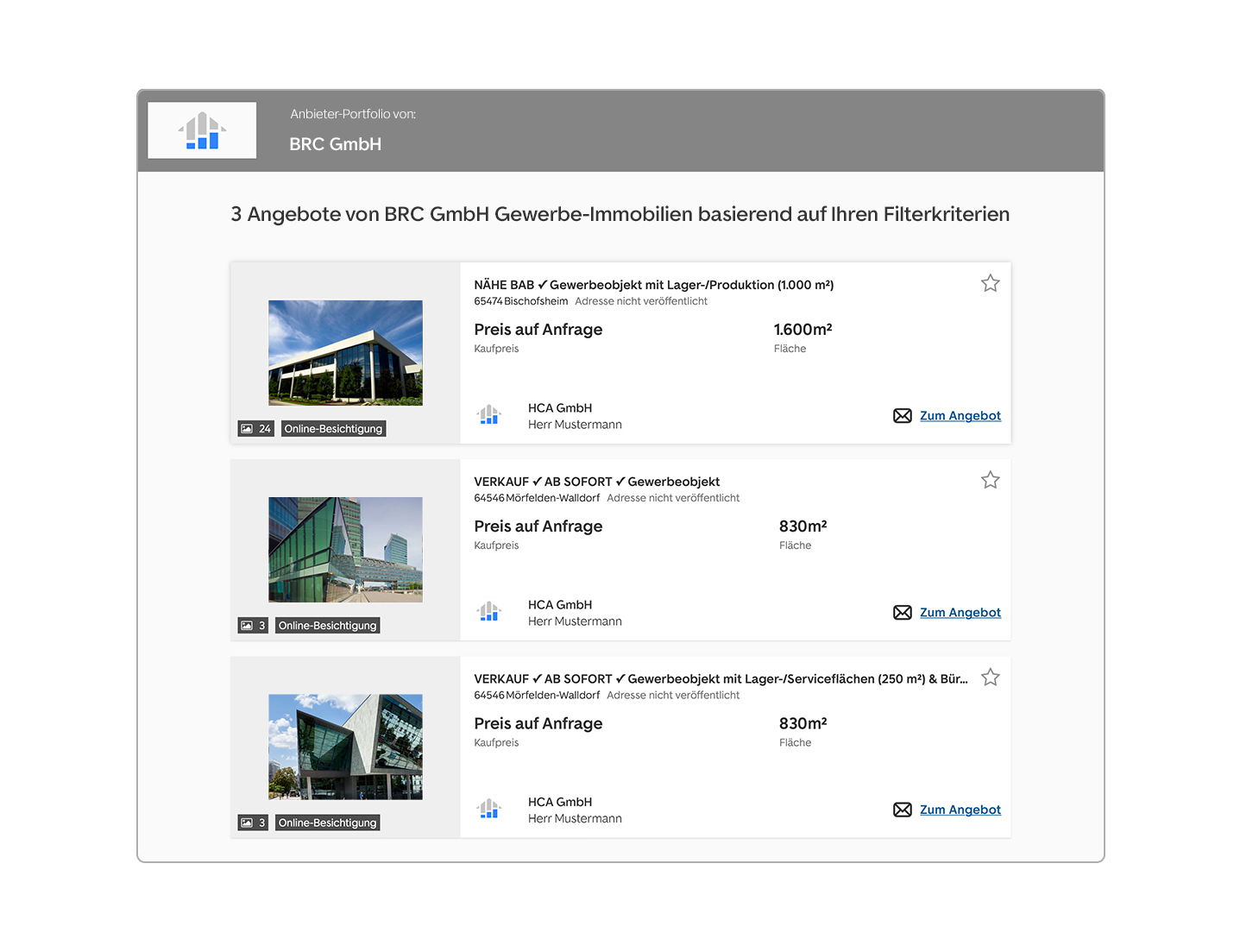Start Online-Besichtigung for the third listing
This screenshot has height=952, width=1240.
tap(327, 823)
